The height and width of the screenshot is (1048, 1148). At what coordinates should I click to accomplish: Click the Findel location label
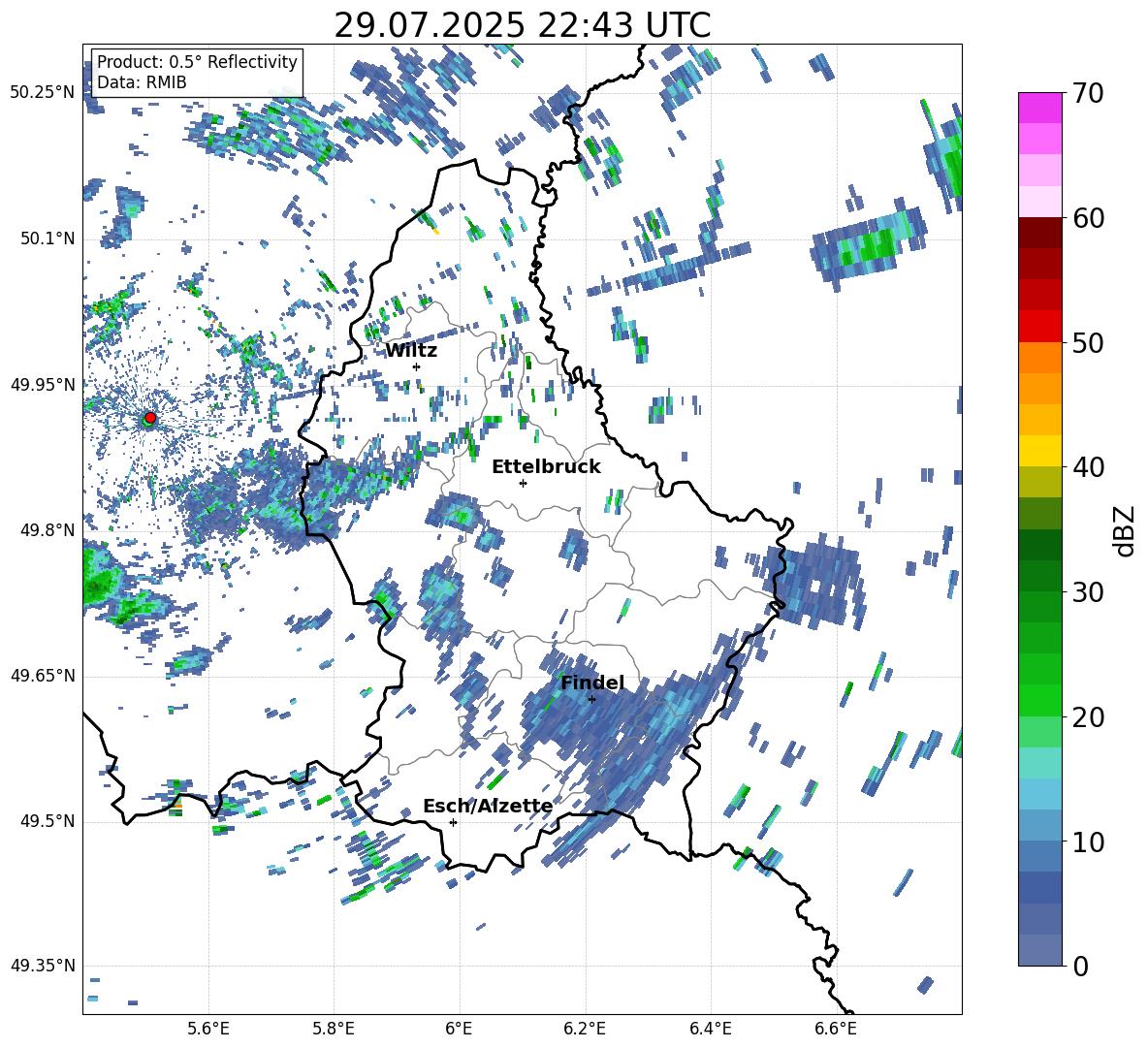(x=592, y=683)
